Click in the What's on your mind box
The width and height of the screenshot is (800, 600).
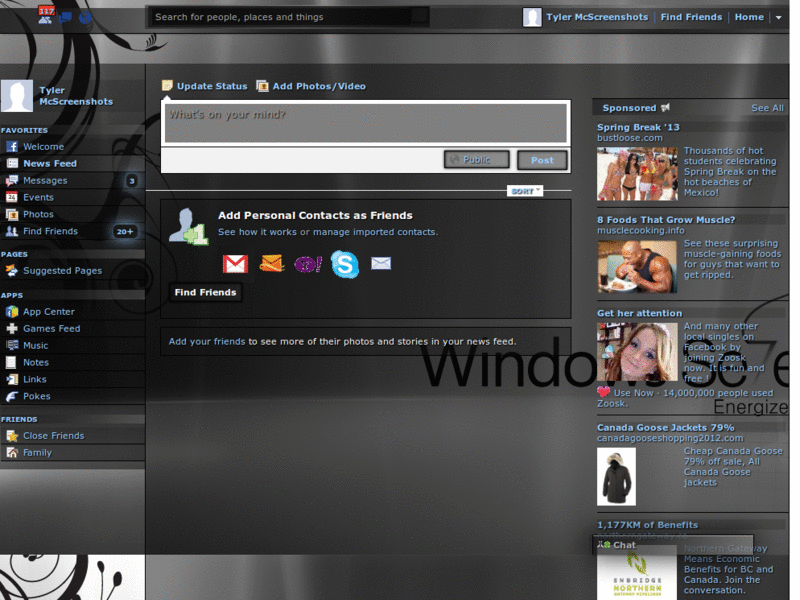click(365, 122)
